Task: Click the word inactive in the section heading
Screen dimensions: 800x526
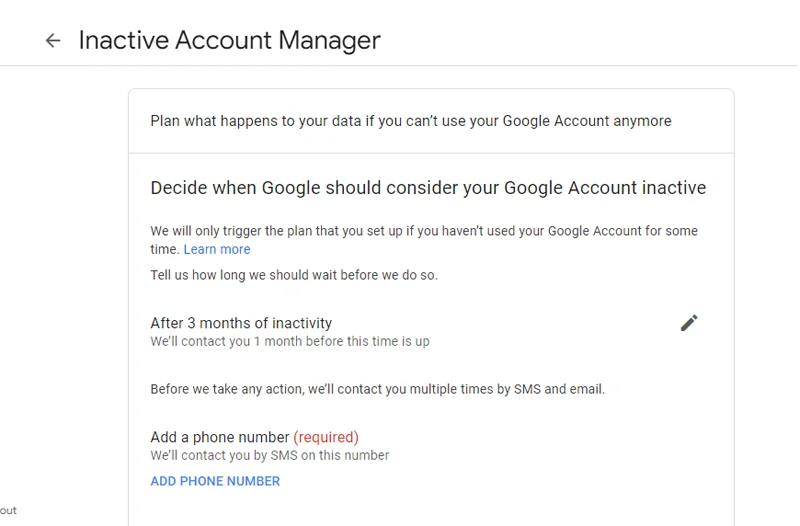Action: 674,188
